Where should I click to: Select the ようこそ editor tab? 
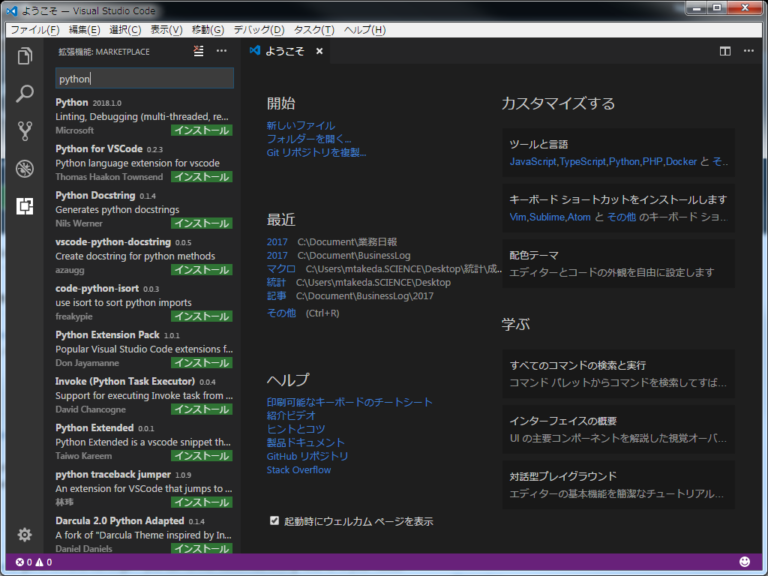pyautogui.click(x=286, y=51)
